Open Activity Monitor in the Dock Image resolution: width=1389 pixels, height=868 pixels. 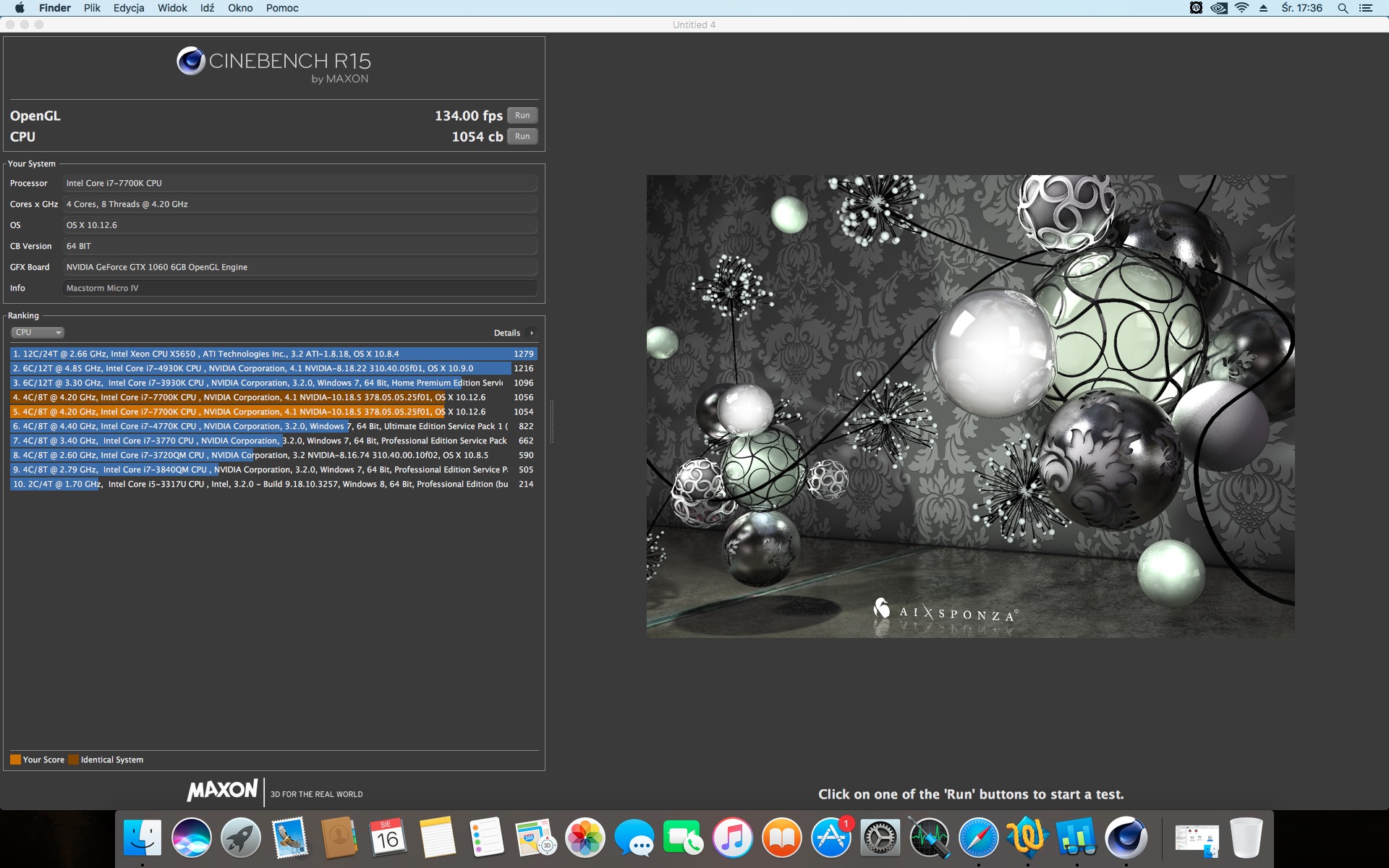[929, 838]
